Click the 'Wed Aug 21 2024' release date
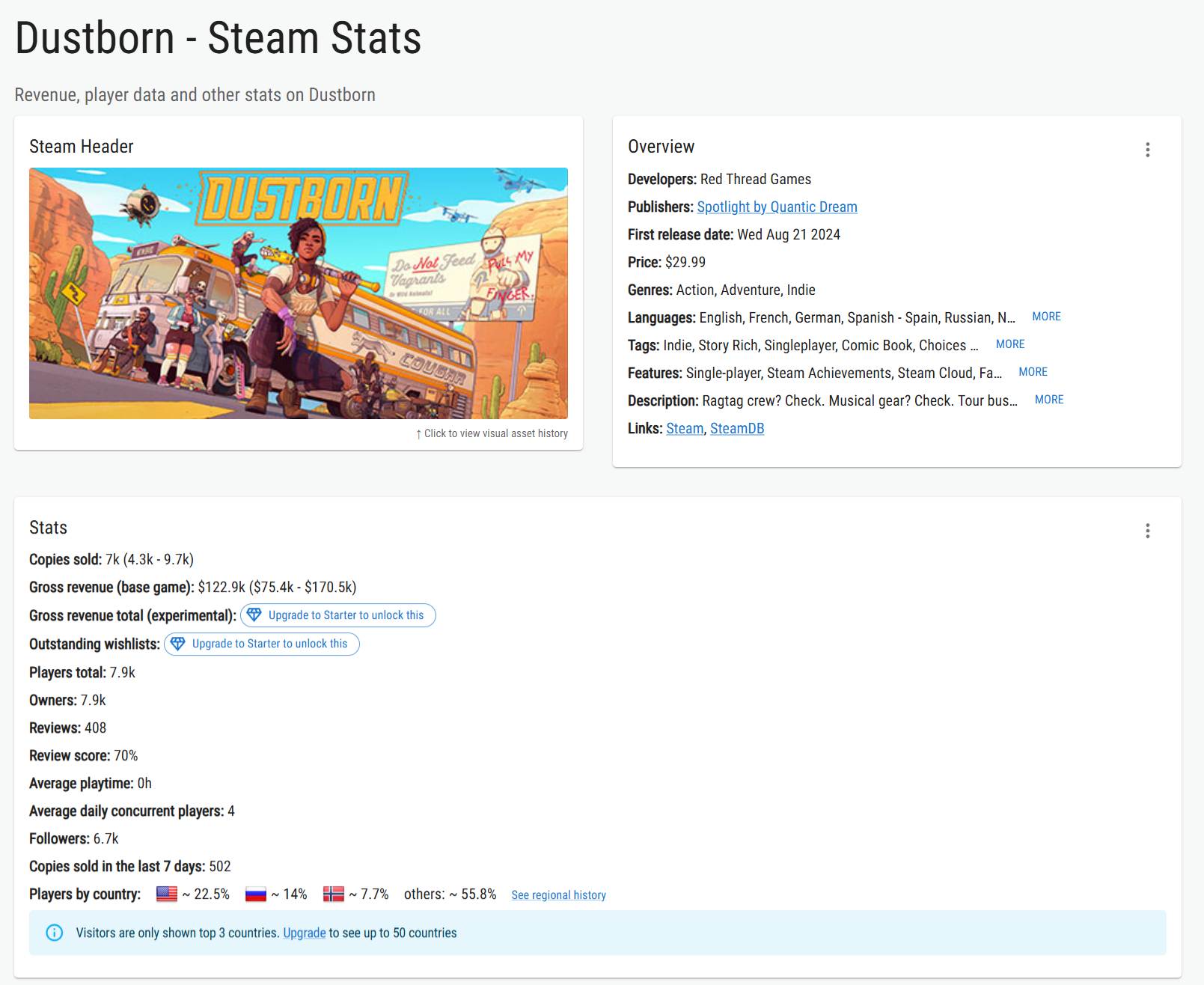The height and width of the screenshot is (985, 1204). [x=789, y=235]
